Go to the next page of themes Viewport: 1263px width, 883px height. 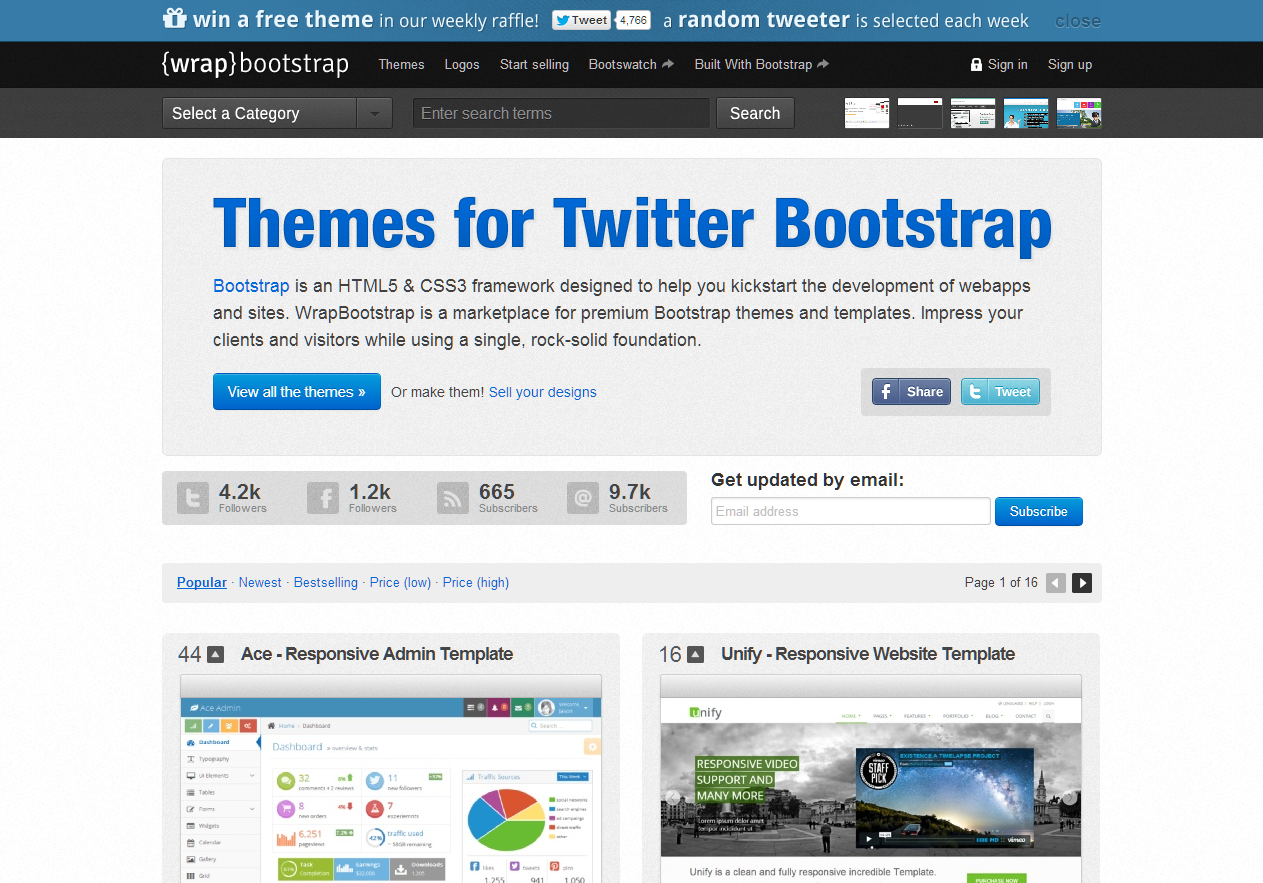(1082, 583)
